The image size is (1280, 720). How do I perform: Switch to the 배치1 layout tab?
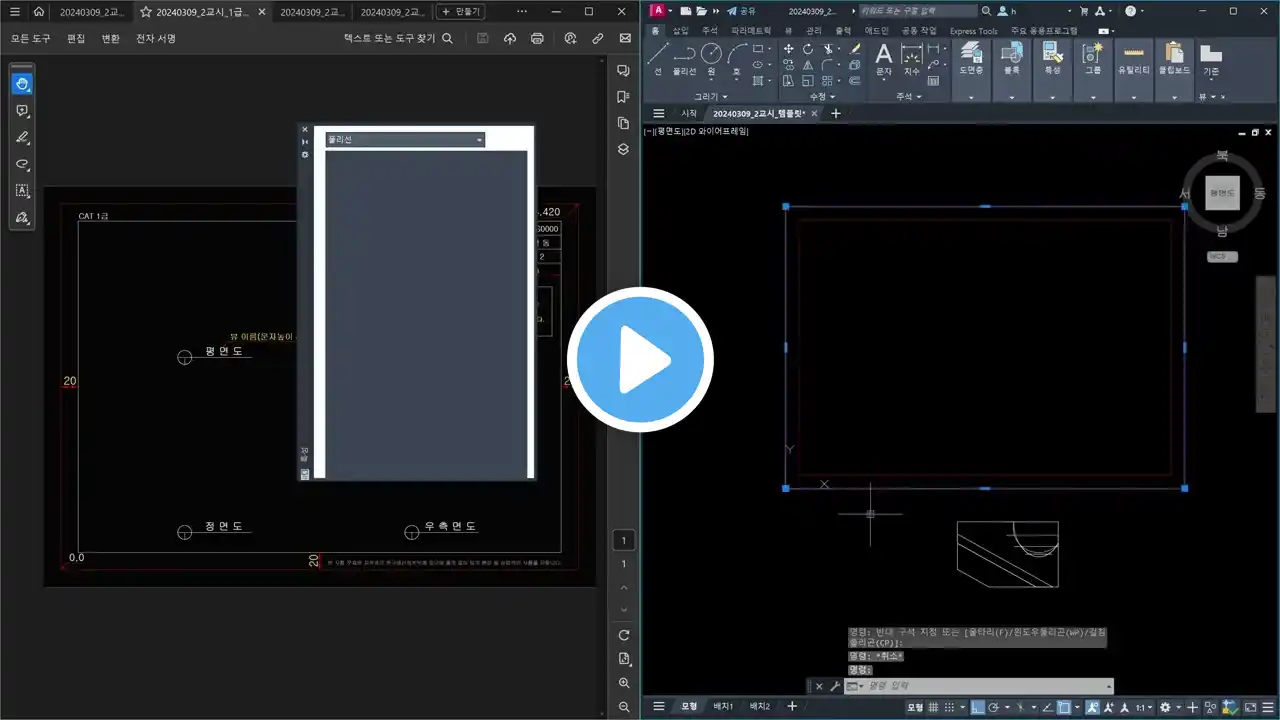point(722,706)
